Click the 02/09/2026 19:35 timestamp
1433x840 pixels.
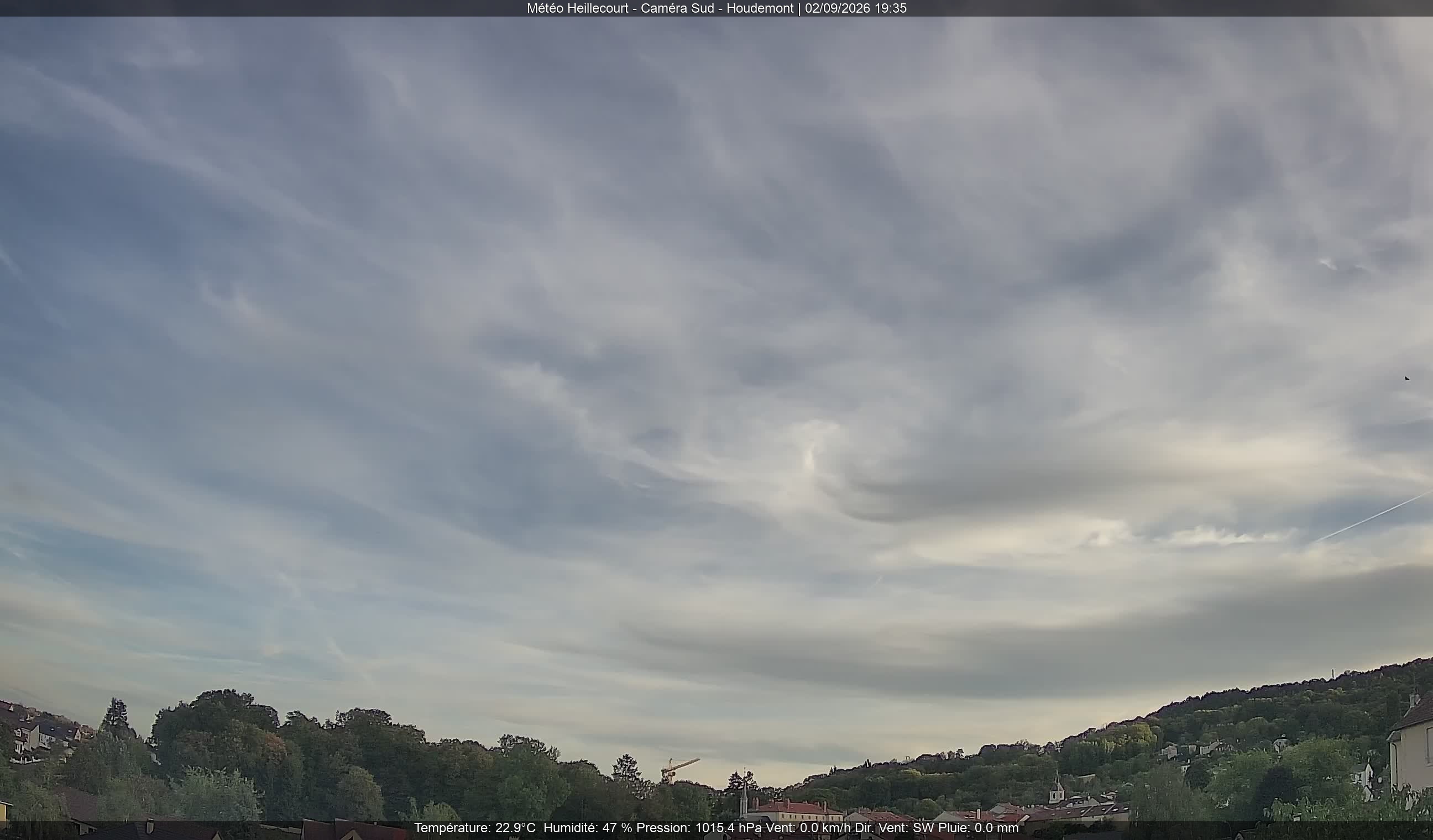point(855,8)
